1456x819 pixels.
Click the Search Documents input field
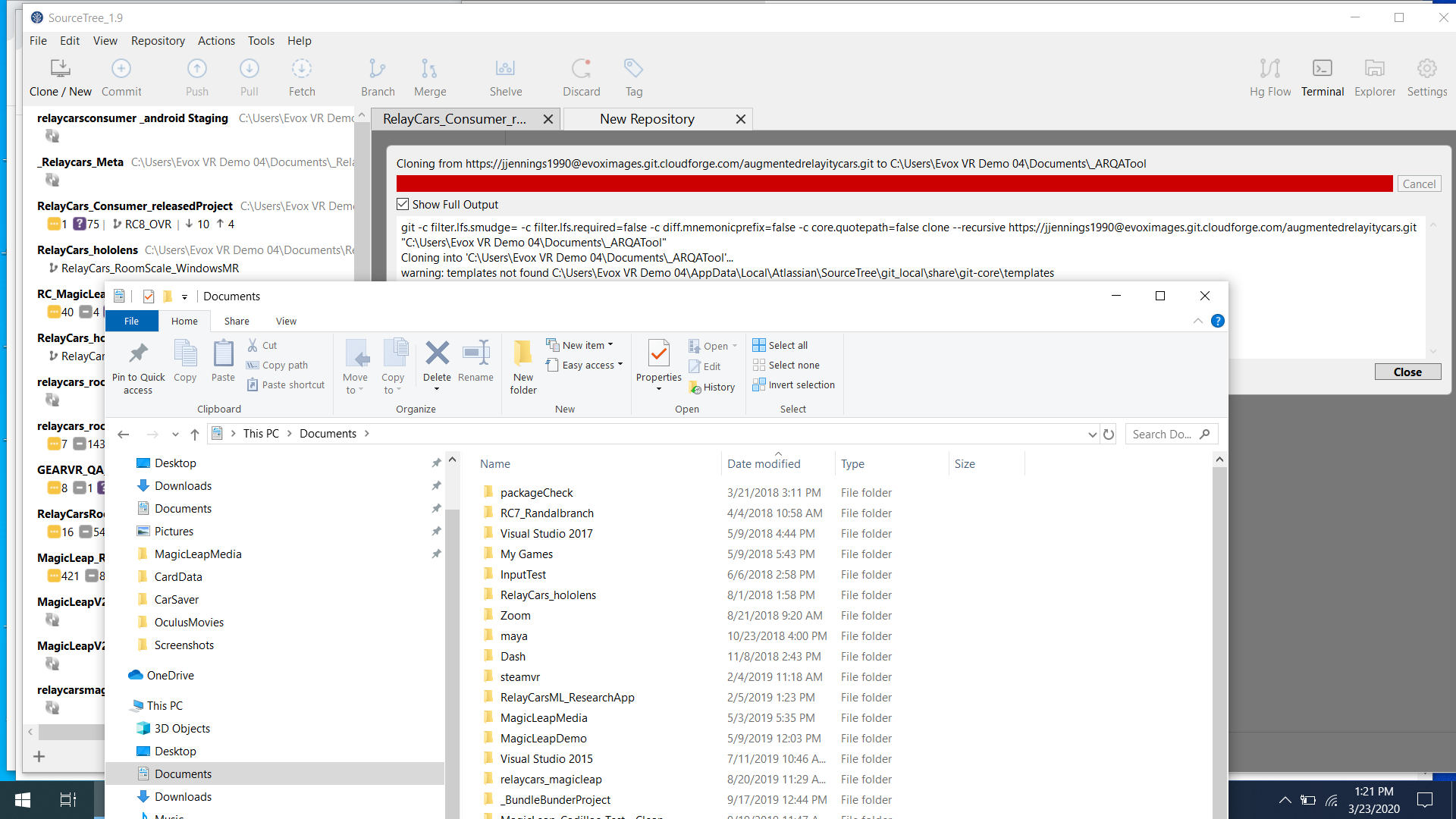coord(1171,434)
